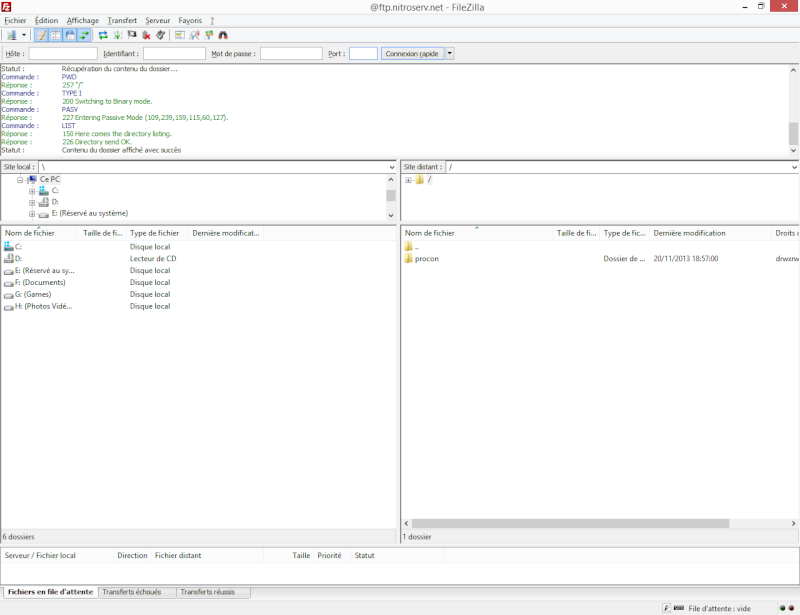Open the filename filters magnifier icon
This screenshot has height=615, width=800.
tap(194, 35)
